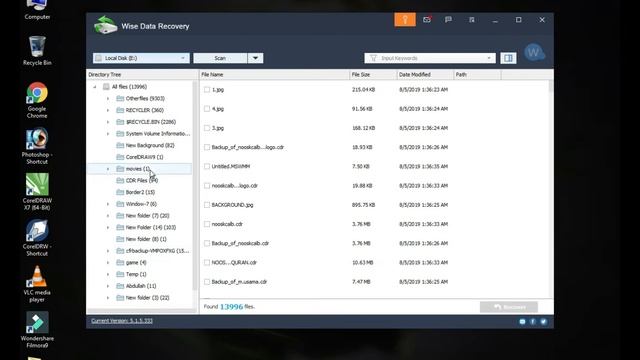Open Photoshop shortcut desktop icon
640x360 pixels.
[37, 146]
